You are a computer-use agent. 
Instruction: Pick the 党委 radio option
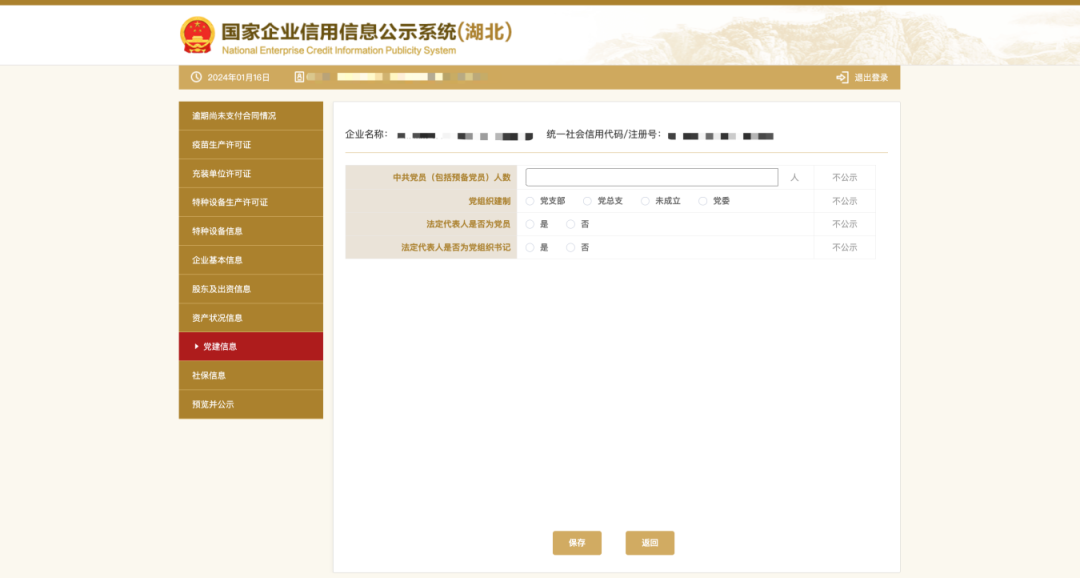click(703, 201)
